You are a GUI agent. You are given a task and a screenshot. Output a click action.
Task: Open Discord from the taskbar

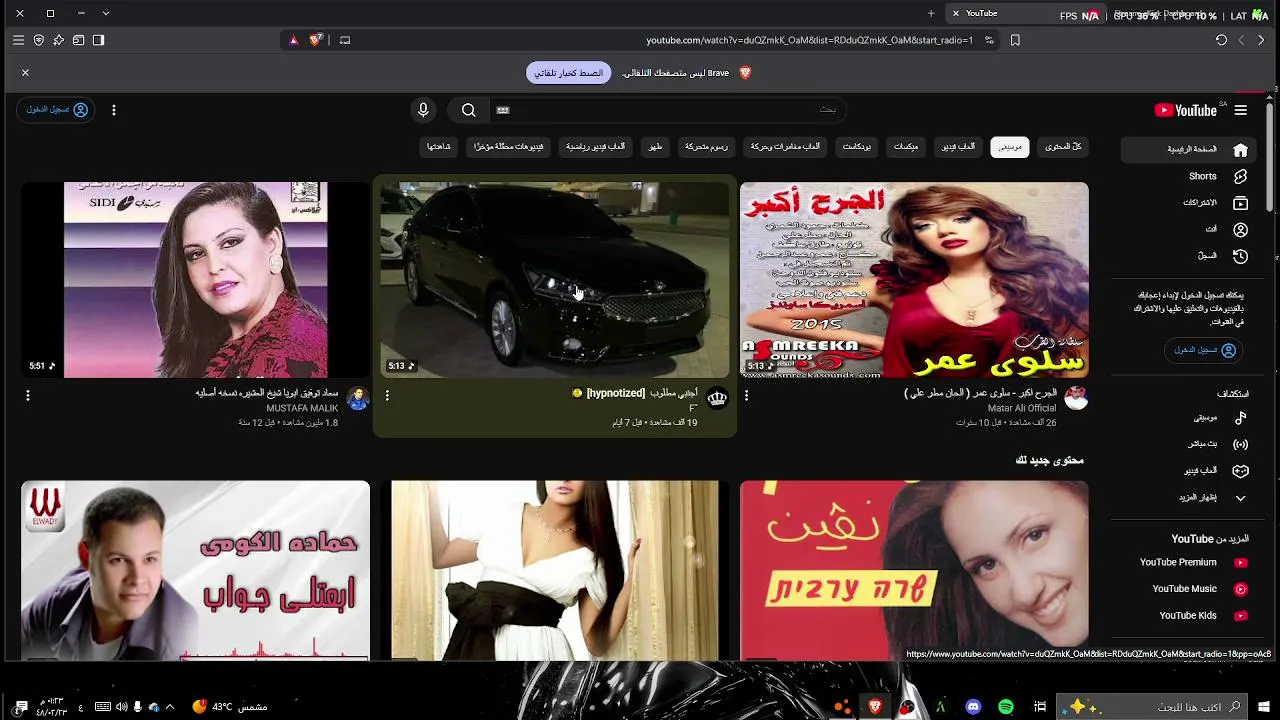click(973, 707)
